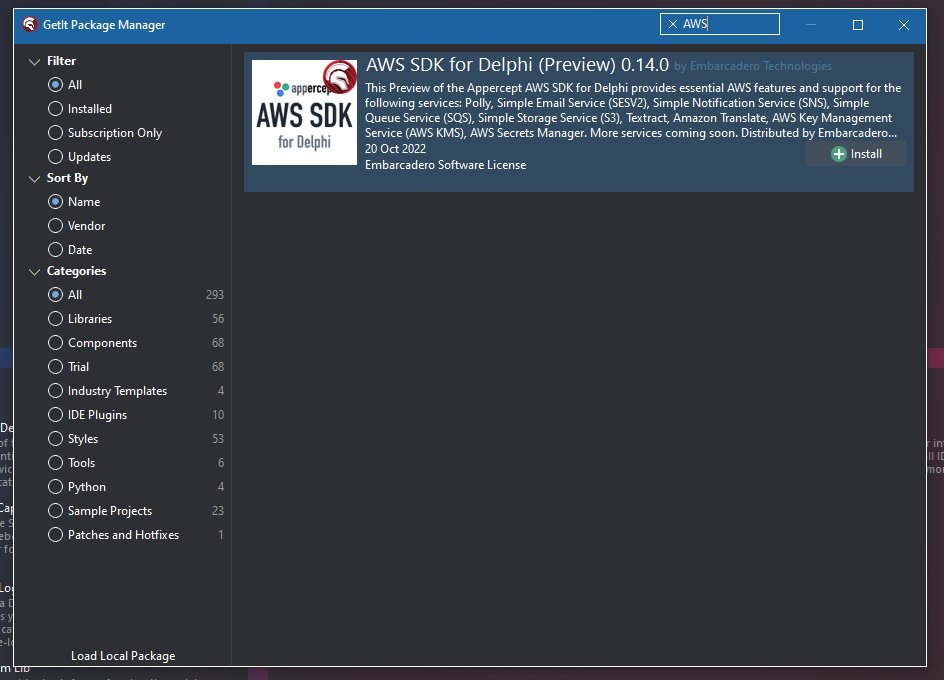The image size is (944, 680).
Task: Sort packages by Date
Action: tap(70, 250)
